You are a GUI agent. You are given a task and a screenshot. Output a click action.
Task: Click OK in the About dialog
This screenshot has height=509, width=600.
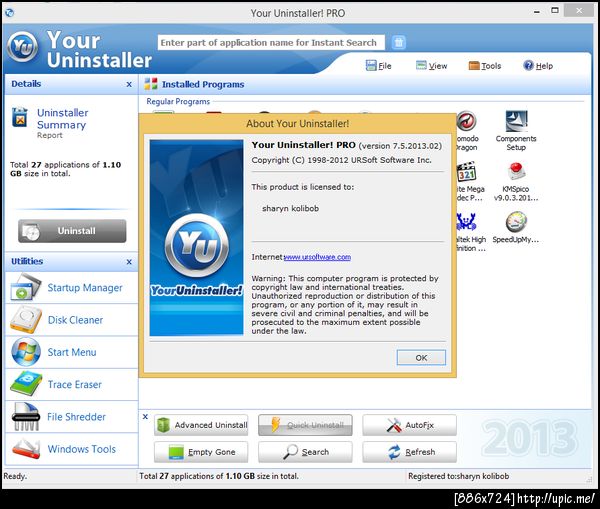(421, 357)
